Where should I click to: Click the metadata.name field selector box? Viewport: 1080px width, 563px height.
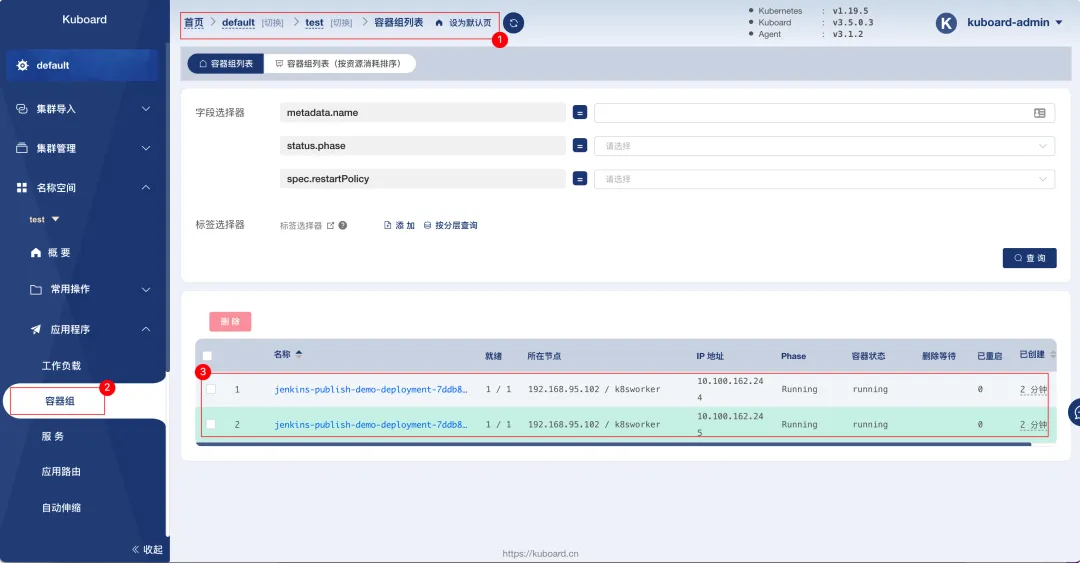(422, 112)
